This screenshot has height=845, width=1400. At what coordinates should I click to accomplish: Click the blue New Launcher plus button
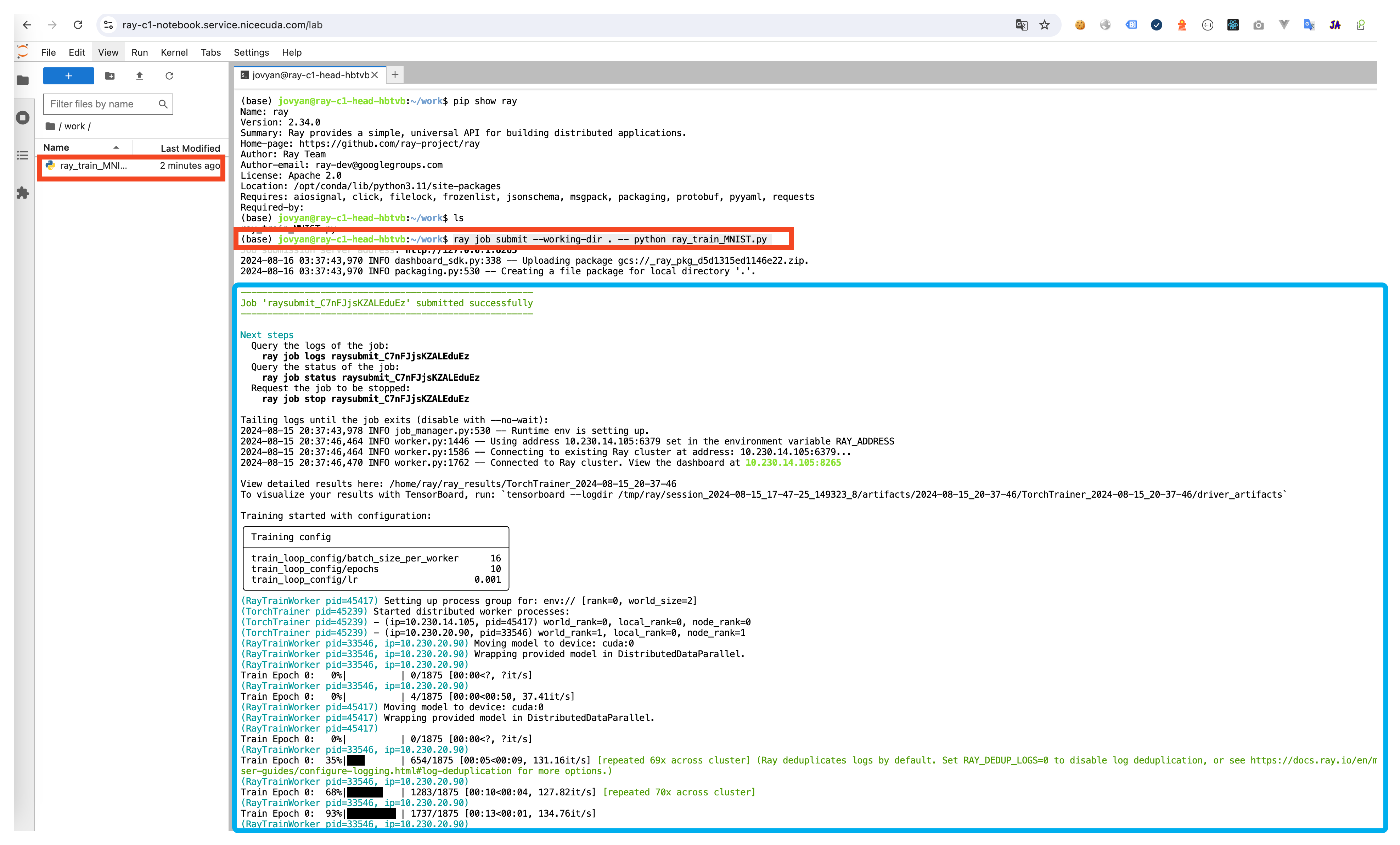click(x=69, y=75)
